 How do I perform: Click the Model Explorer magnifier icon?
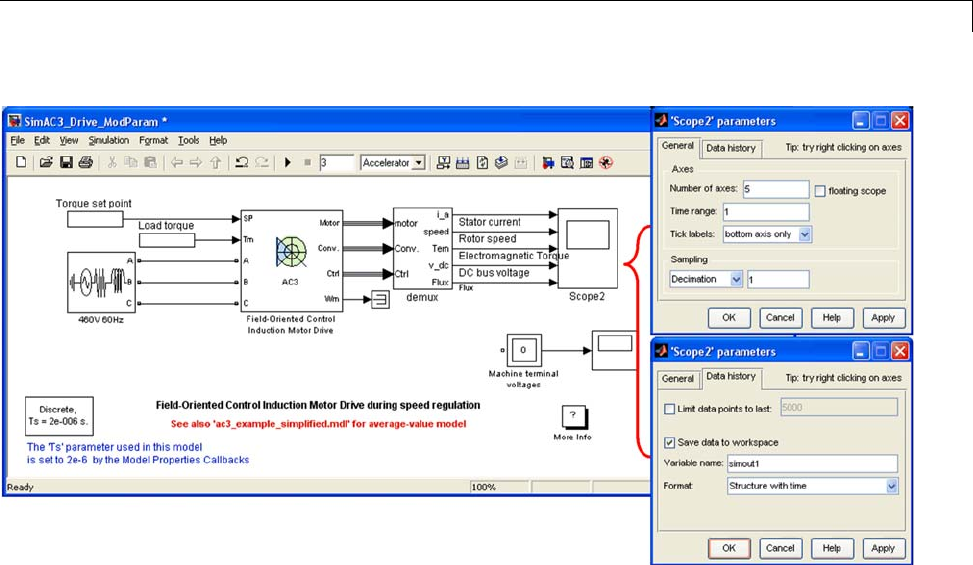tap(567, 162)
